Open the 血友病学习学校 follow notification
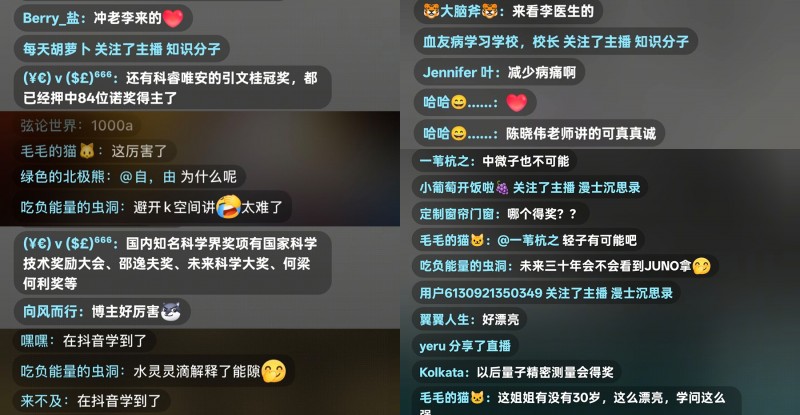 tap(556, 42)
